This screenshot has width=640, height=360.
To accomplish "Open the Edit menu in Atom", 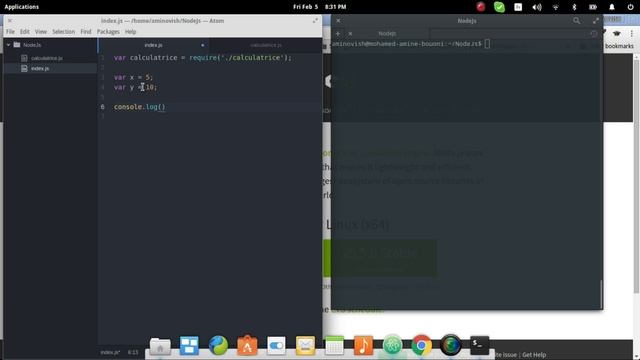I will (x=25, y=31).
